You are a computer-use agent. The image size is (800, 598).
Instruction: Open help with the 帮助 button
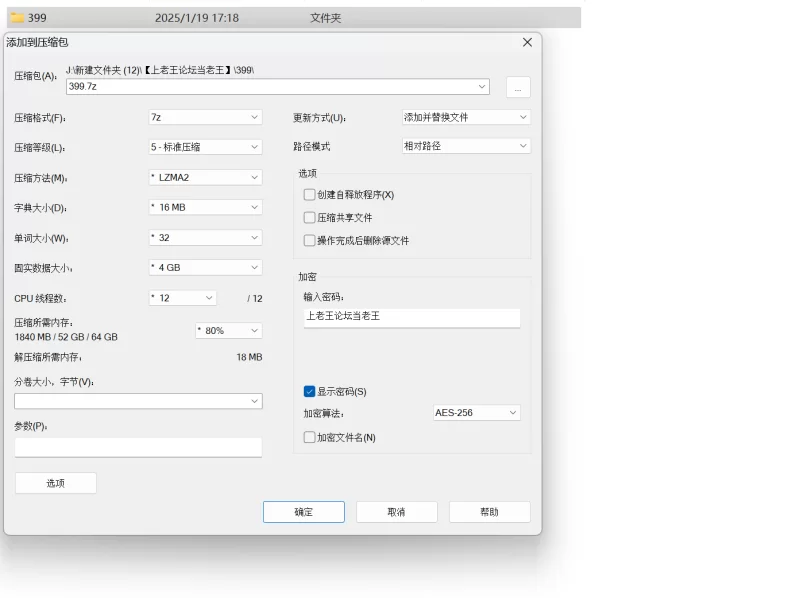[489, 512]
